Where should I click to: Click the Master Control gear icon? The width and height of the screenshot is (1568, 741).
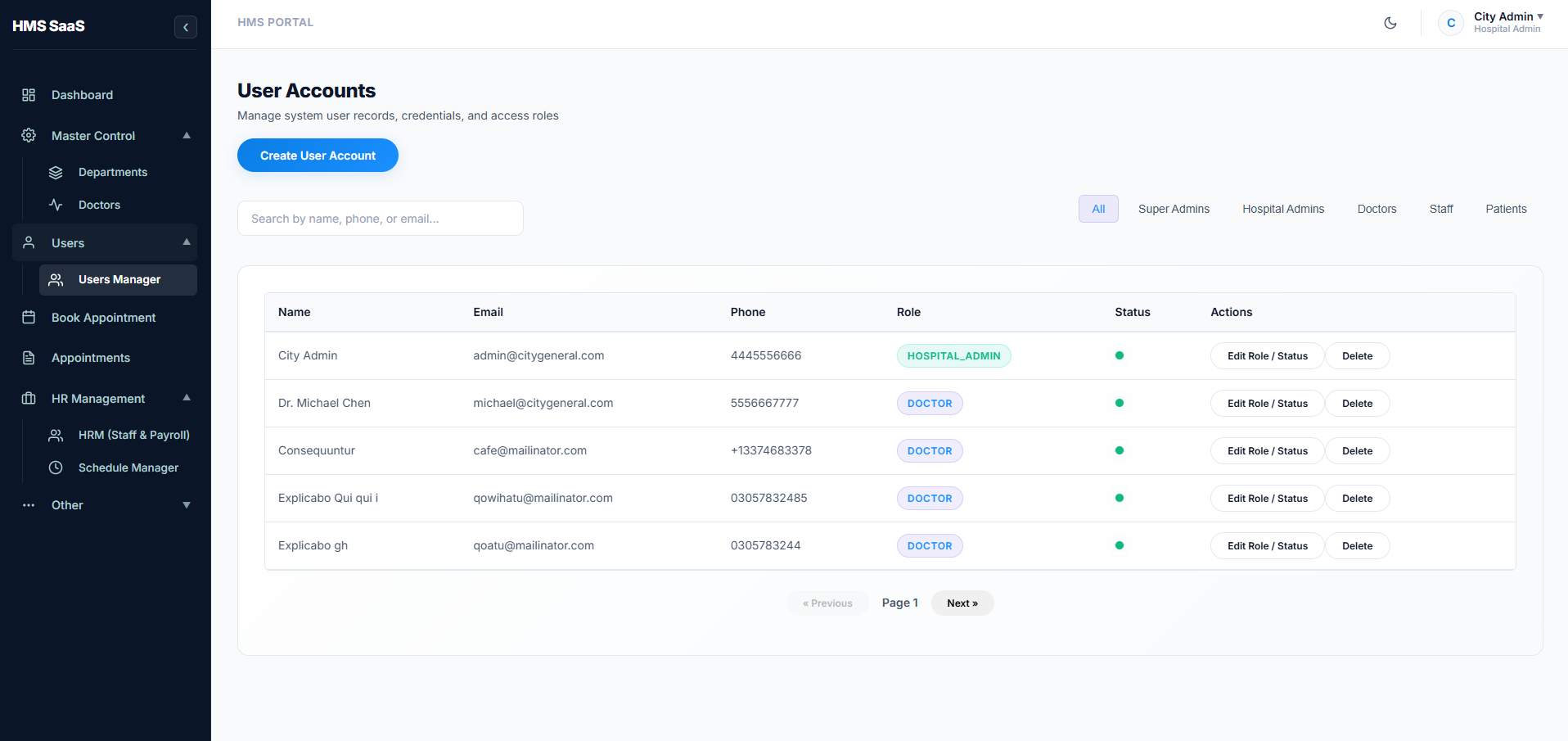point(29,135)
